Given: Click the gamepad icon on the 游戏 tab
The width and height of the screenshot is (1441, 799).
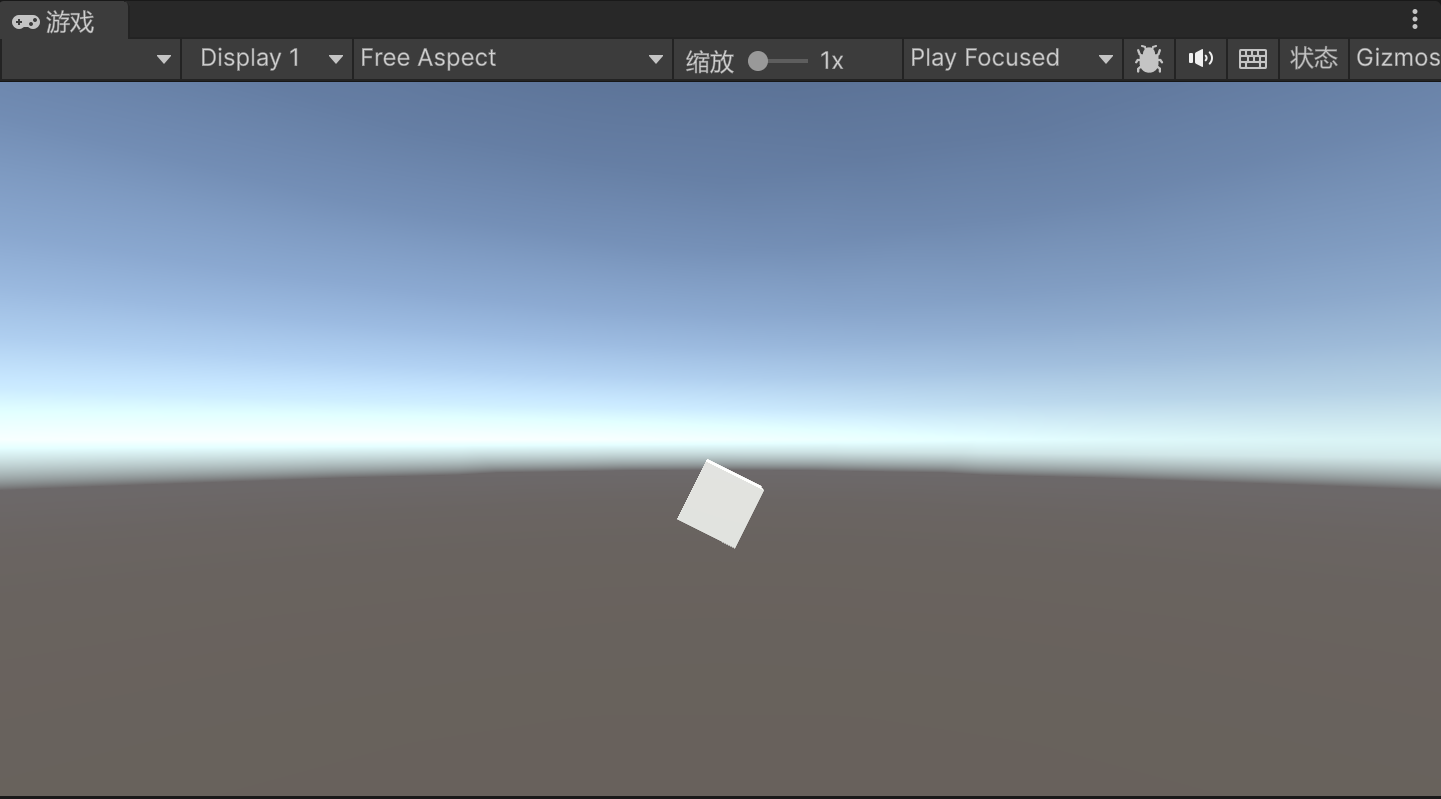Looking at the screenshot, I should pyautogui.click(x=26, y=22).
